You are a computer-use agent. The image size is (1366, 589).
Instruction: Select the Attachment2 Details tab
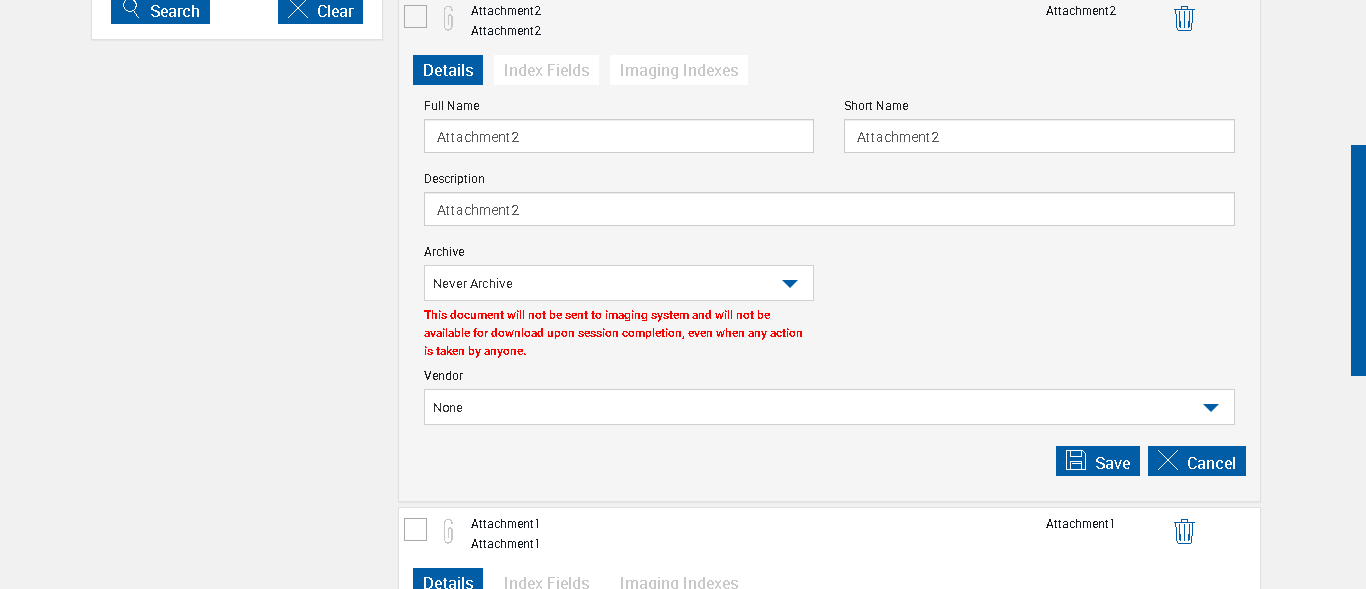[x=448, y=70]
